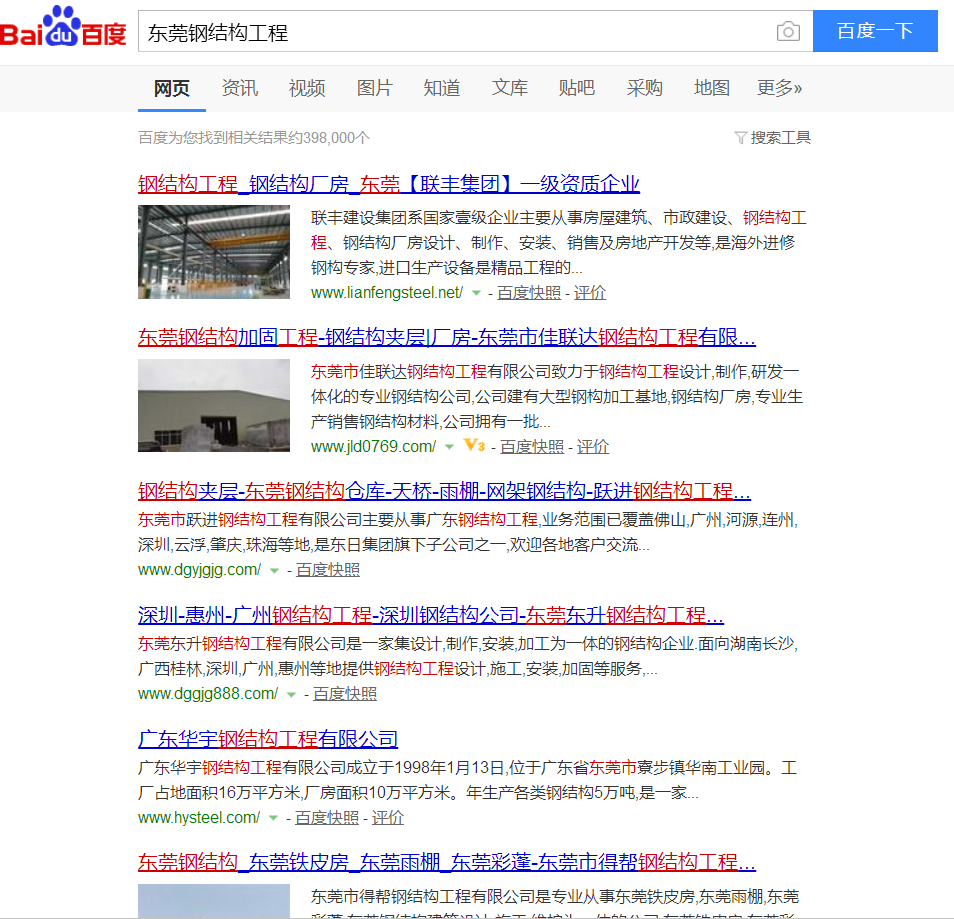The width and height of the screenshot is (954, 919).
Task: Click 评价 for hysteel.com result
Action: coord(388,818)
